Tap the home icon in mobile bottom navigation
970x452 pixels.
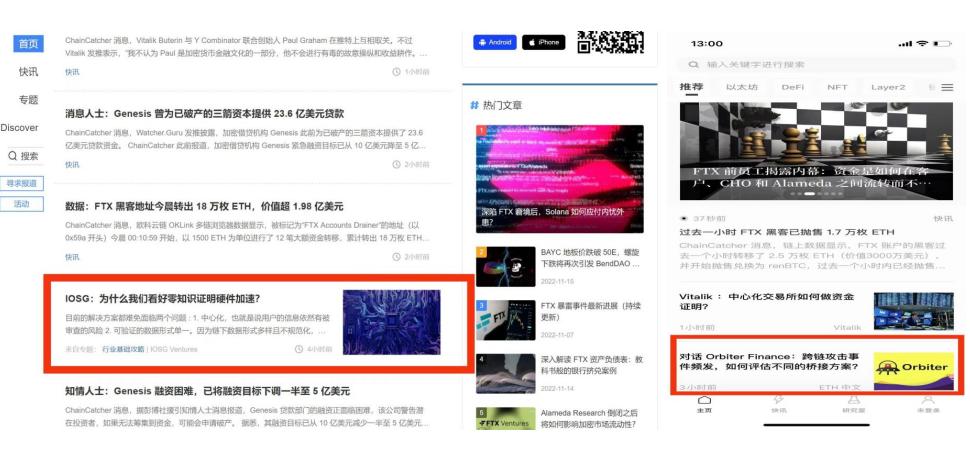tap(704, 402)
